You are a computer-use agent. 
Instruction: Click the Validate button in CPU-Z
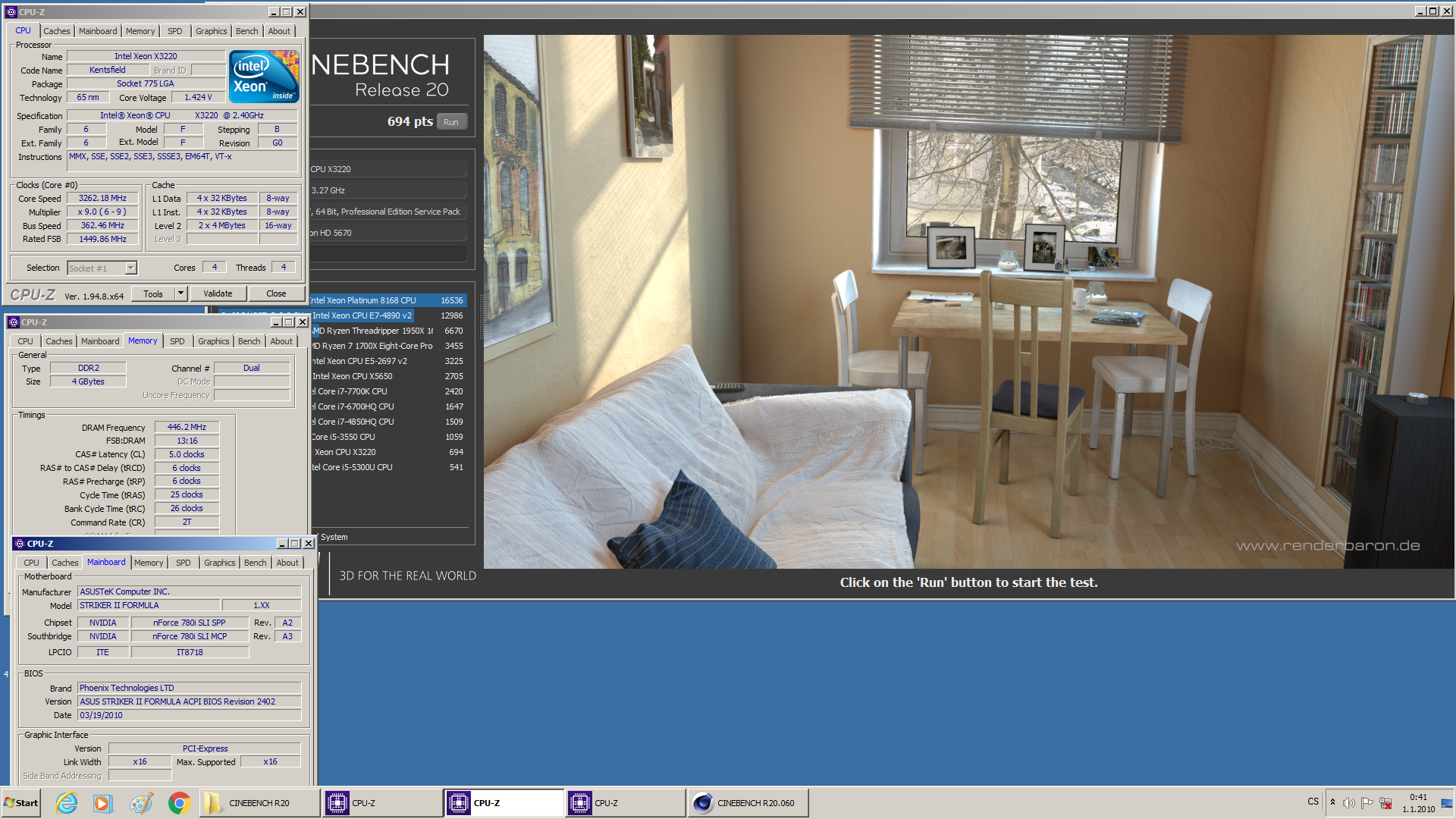[x=218, y=293]
